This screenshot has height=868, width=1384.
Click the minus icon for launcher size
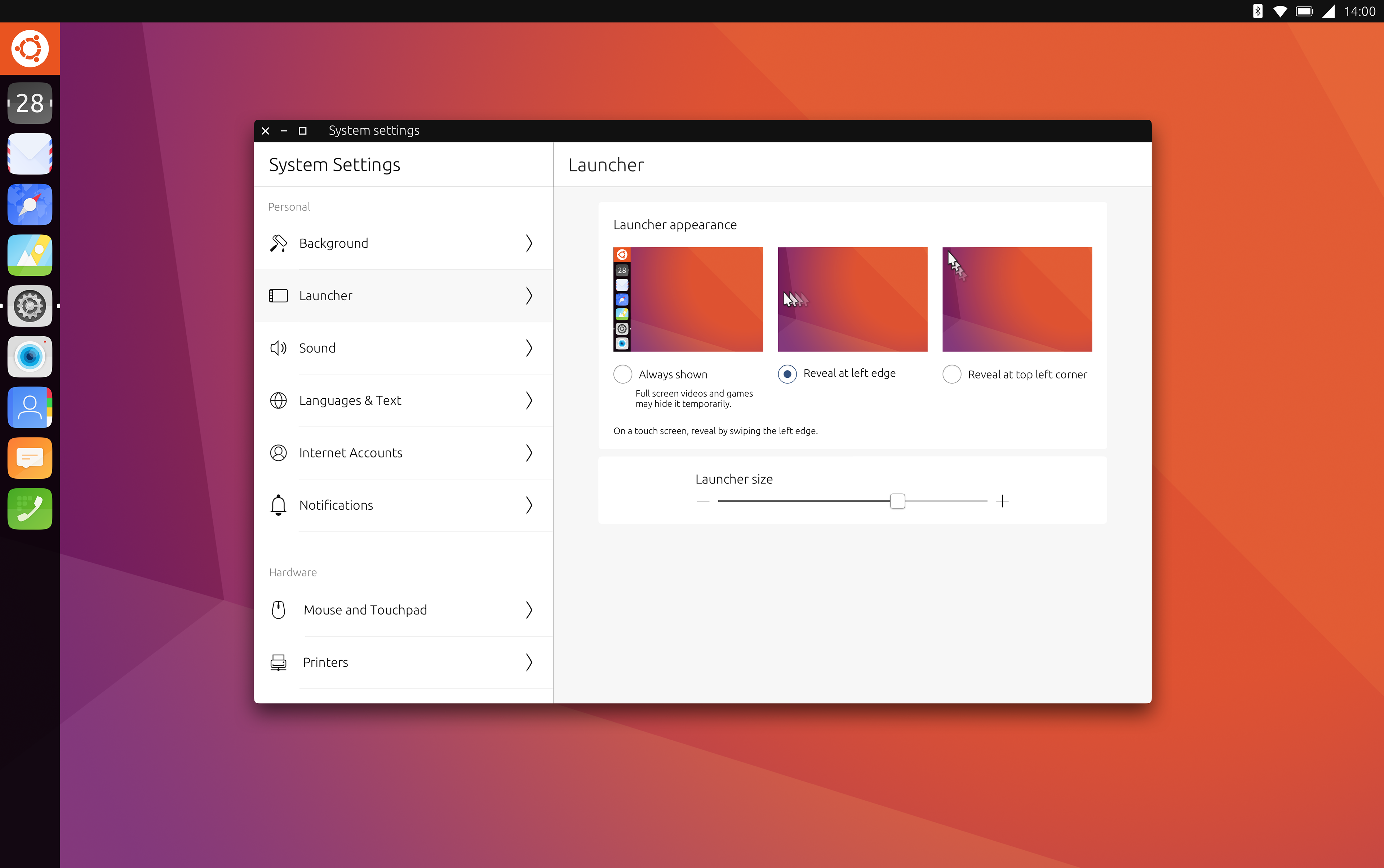[x=703, y=501]
